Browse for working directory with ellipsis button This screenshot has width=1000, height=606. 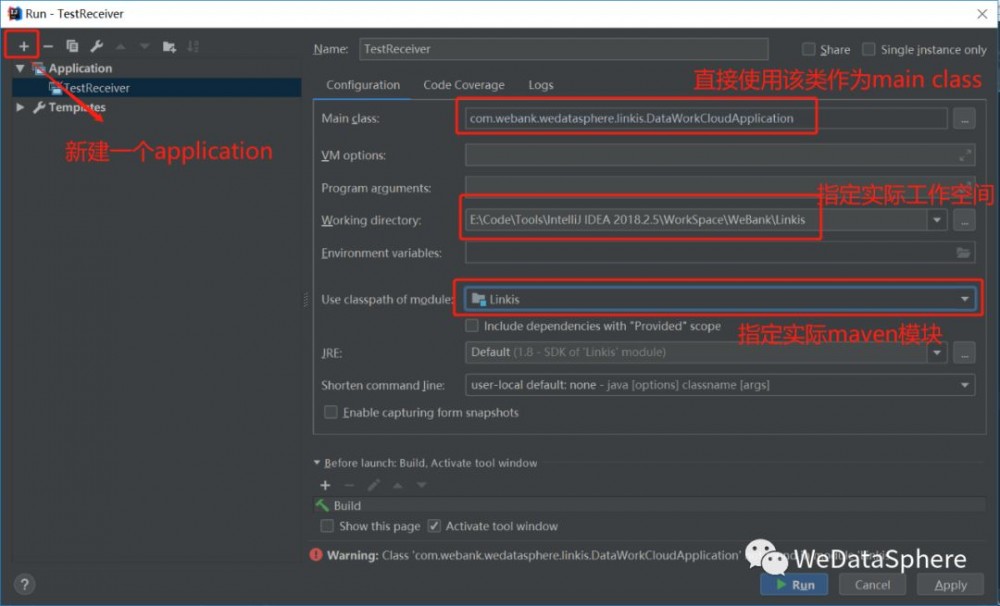coord(964,220)
